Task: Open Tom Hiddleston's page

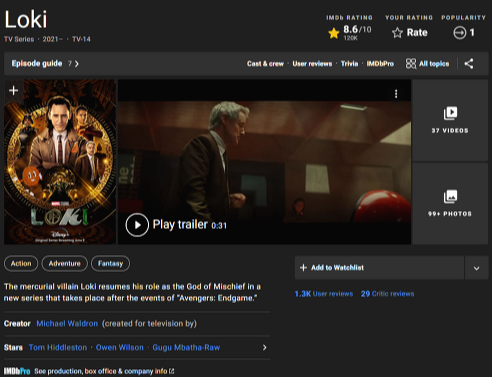Action: pyautogui.click(x=58, y=347)
